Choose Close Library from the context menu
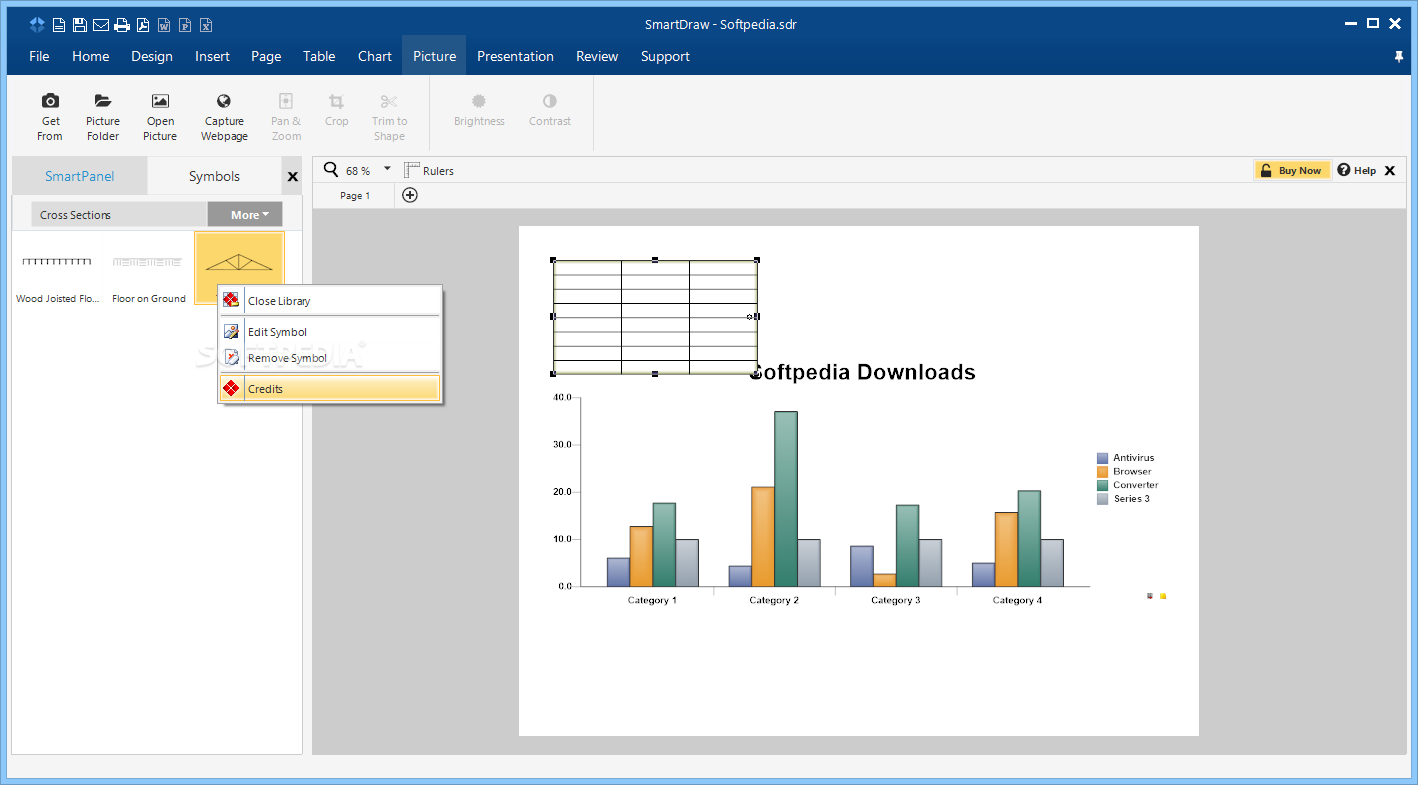 tap(330, 300)
